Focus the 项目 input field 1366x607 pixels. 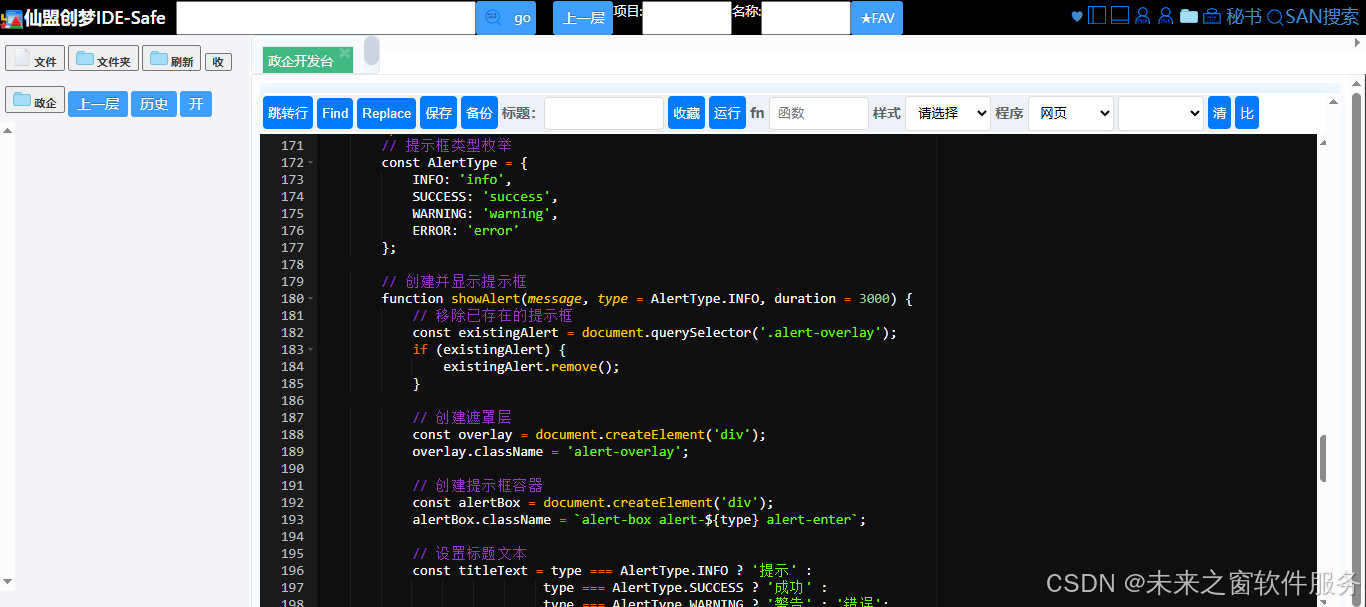(x=687, y=18)
